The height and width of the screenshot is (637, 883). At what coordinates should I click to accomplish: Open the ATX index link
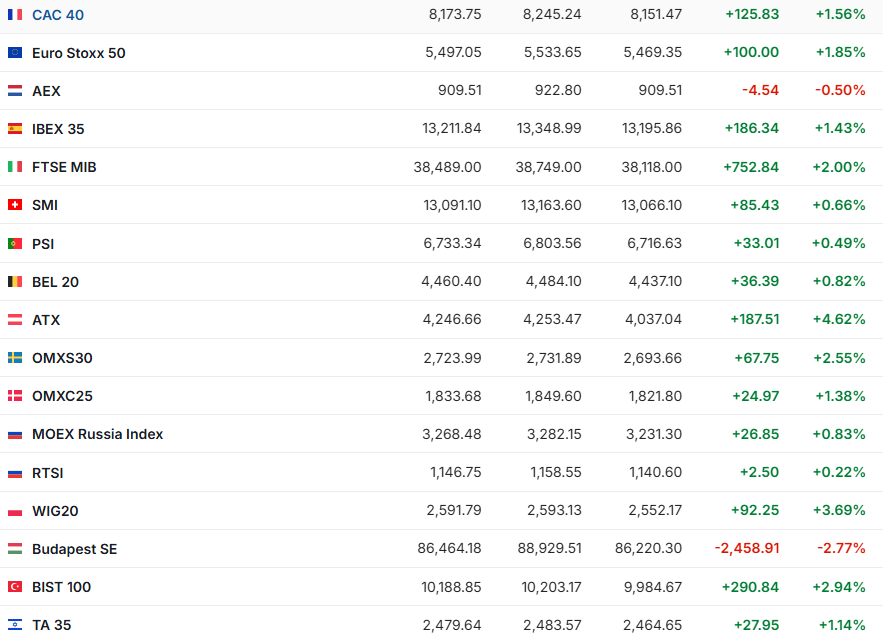click(46, 320)
